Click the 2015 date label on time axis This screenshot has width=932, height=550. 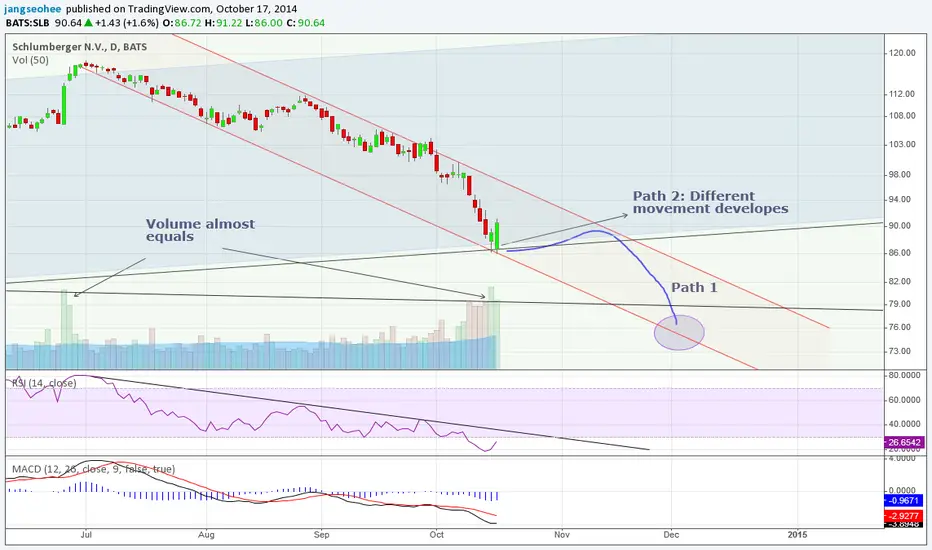pos(797,535)
